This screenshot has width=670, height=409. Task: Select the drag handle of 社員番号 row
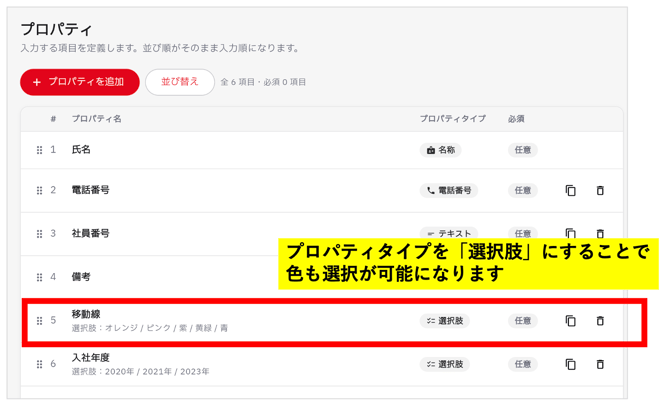pyautogui.click(x=39, y=234)
